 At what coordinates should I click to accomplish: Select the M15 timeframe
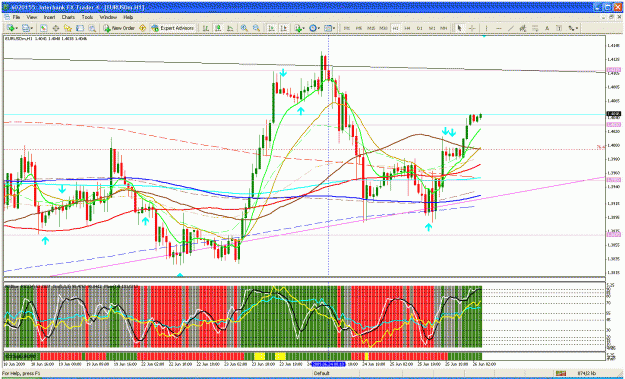coord(371,28)
